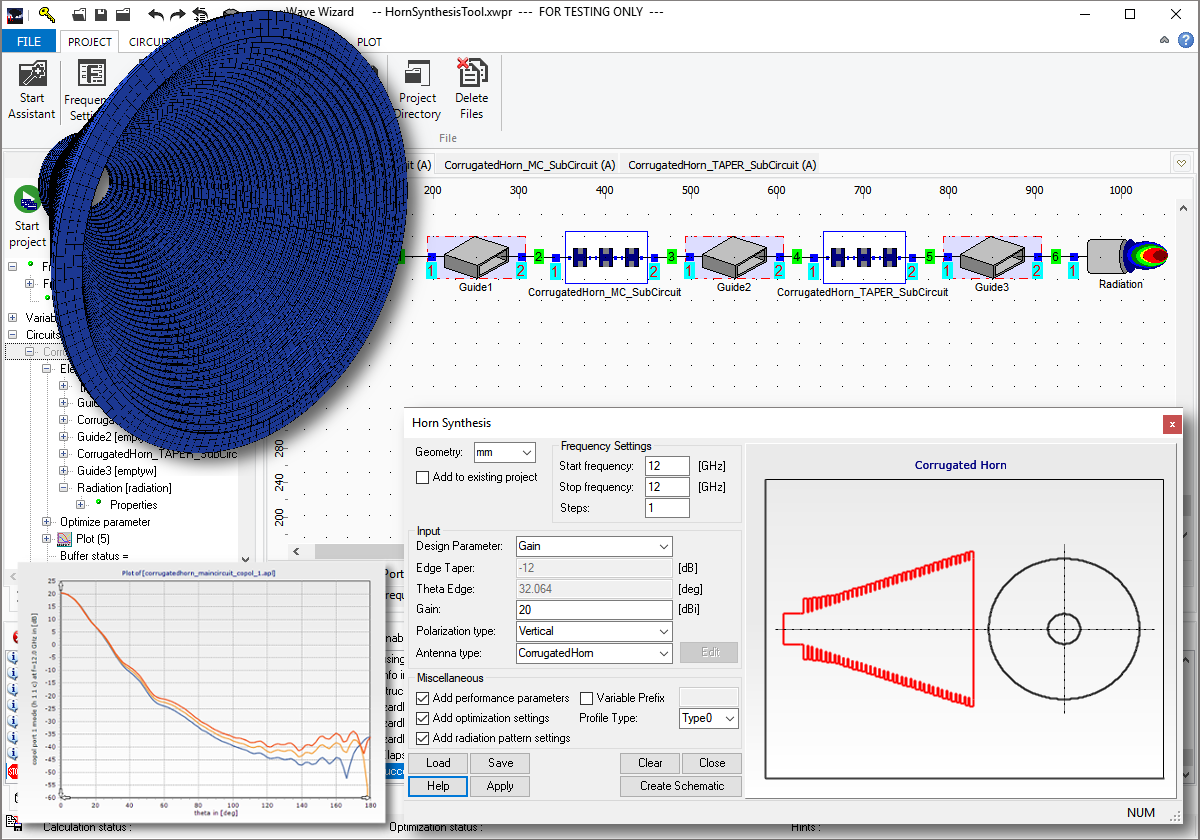This screenshot has width=1200, height=840.
Task: Expand the Variables tree node
Action: pyautogui.click(x=14, y=317)
